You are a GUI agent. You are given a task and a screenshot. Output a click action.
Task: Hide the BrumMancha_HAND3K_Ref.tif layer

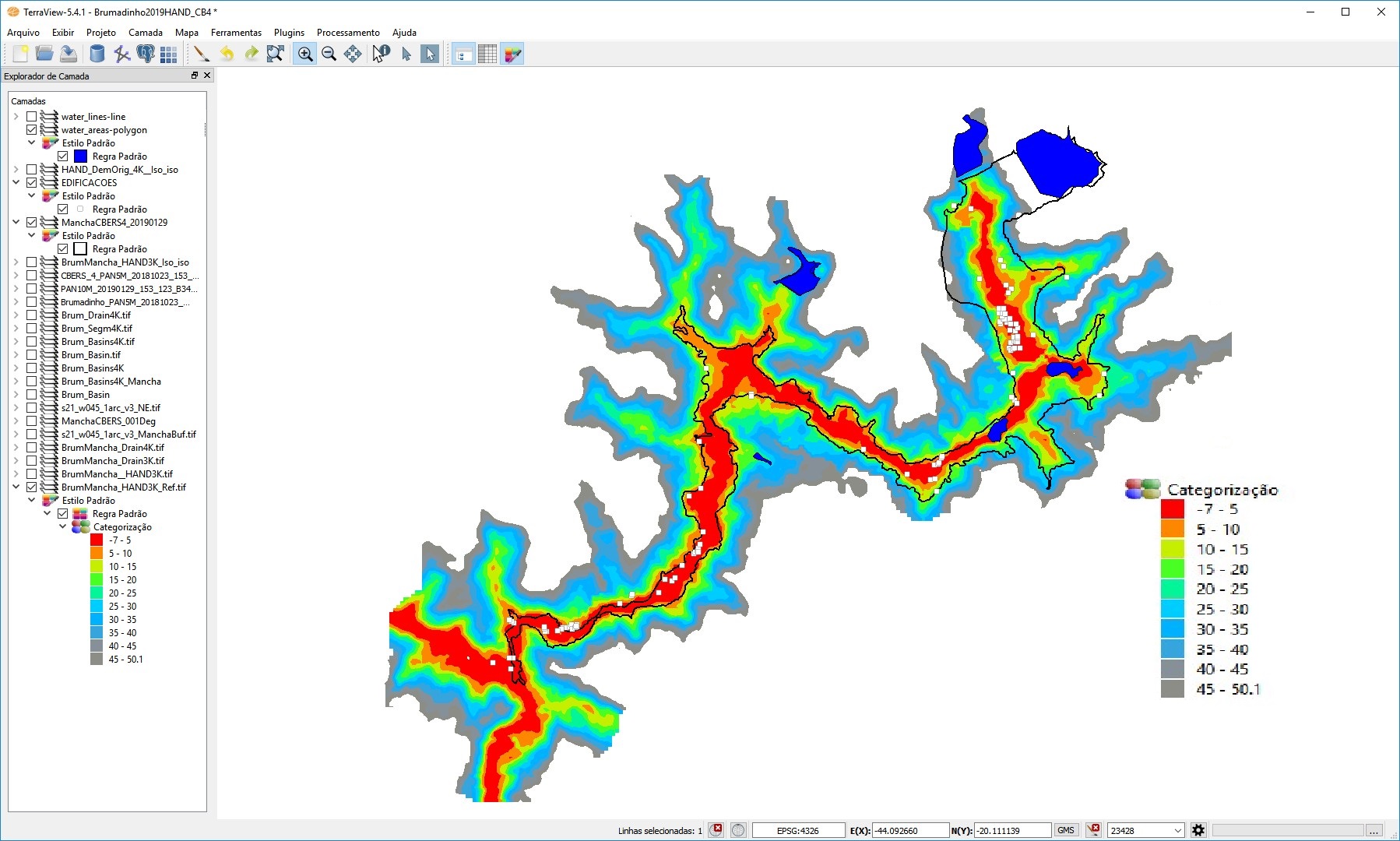tap(32, 487)
